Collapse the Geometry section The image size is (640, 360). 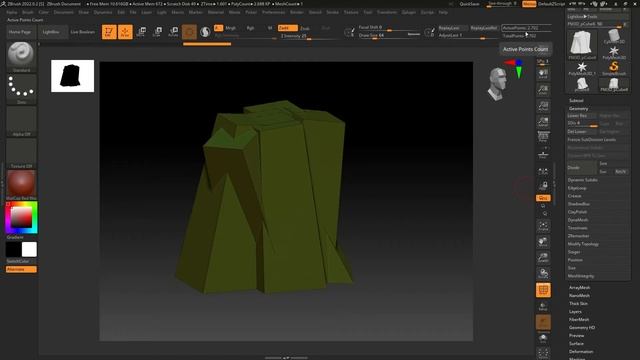578,109
